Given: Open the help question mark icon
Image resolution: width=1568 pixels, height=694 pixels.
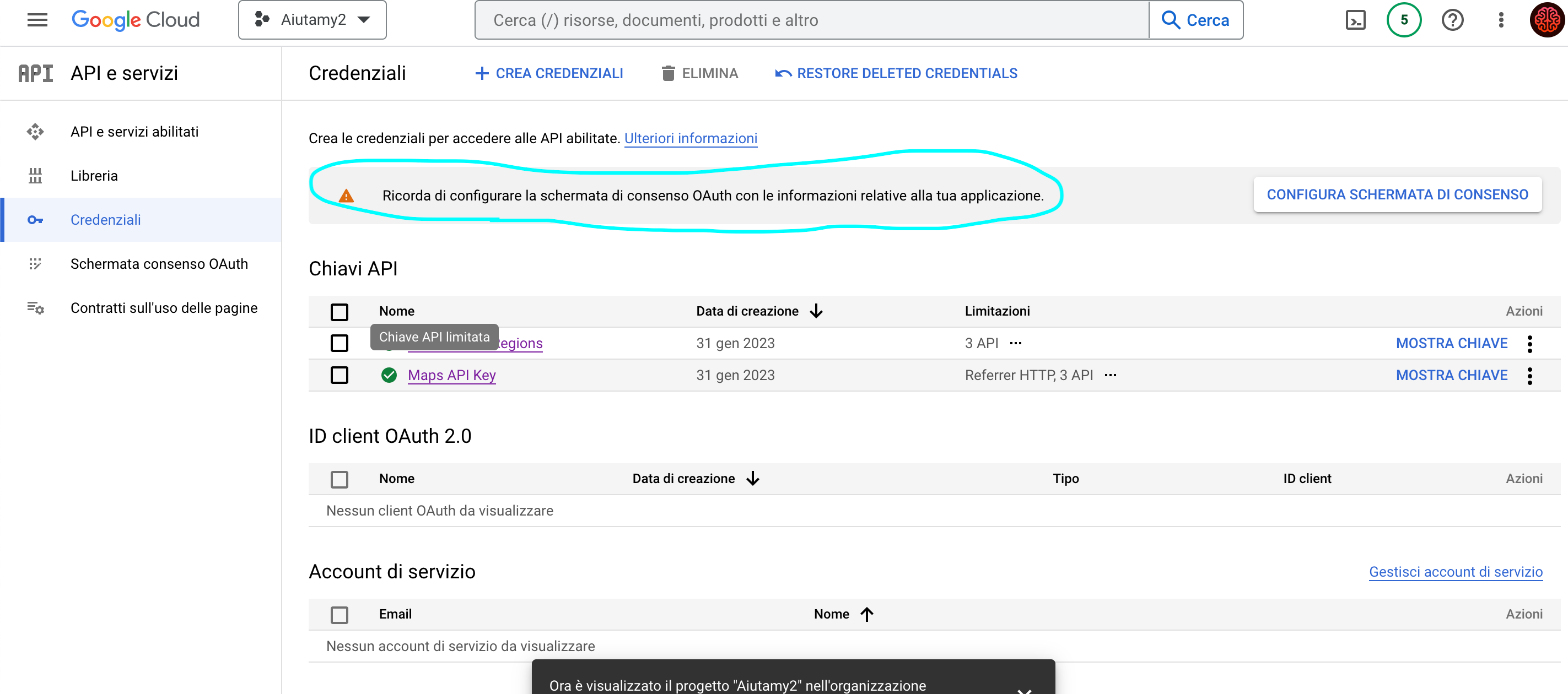Looking at the screenshot, I should [x=1452, y=20].
